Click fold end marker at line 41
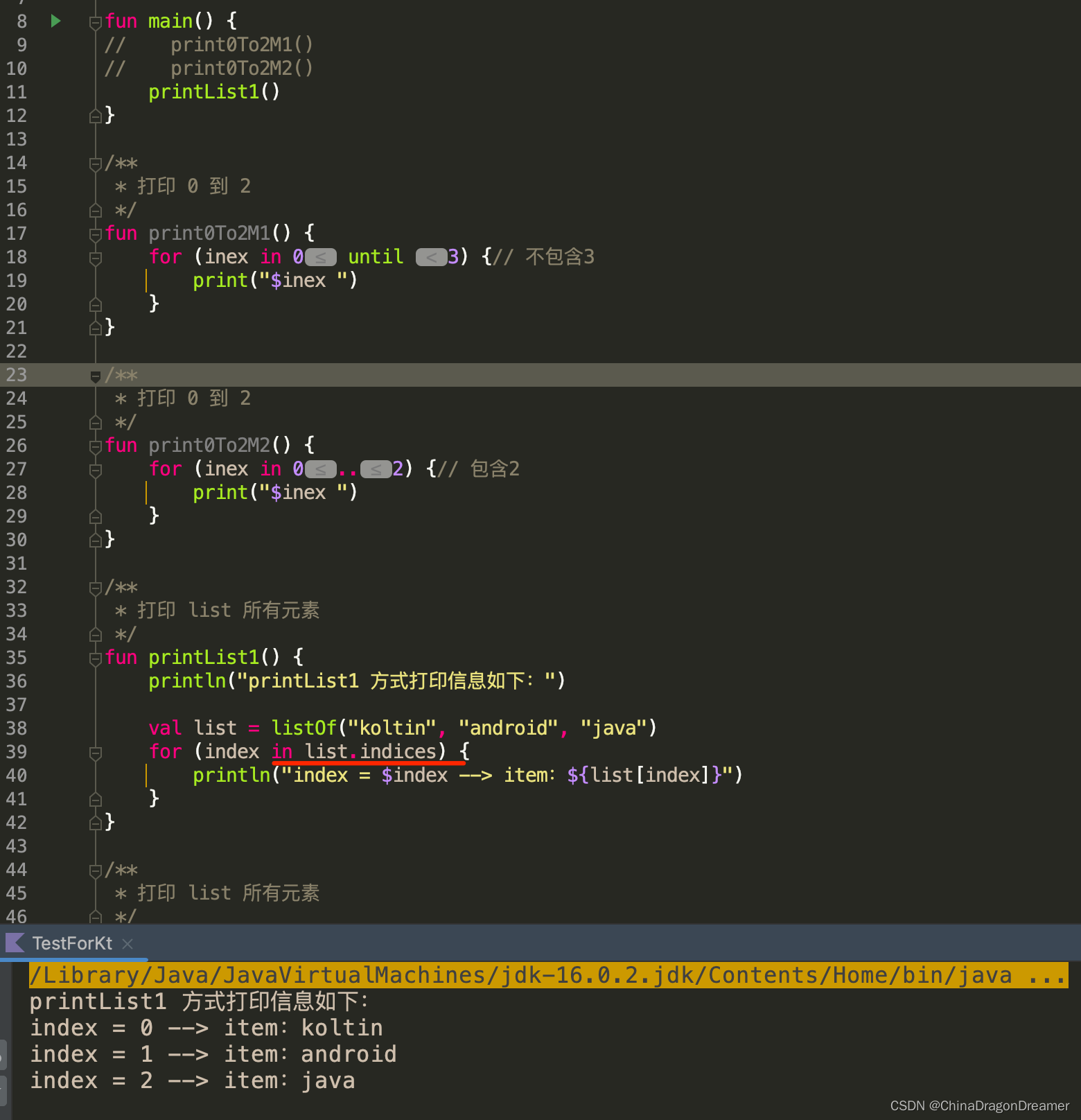 (96, 800)
